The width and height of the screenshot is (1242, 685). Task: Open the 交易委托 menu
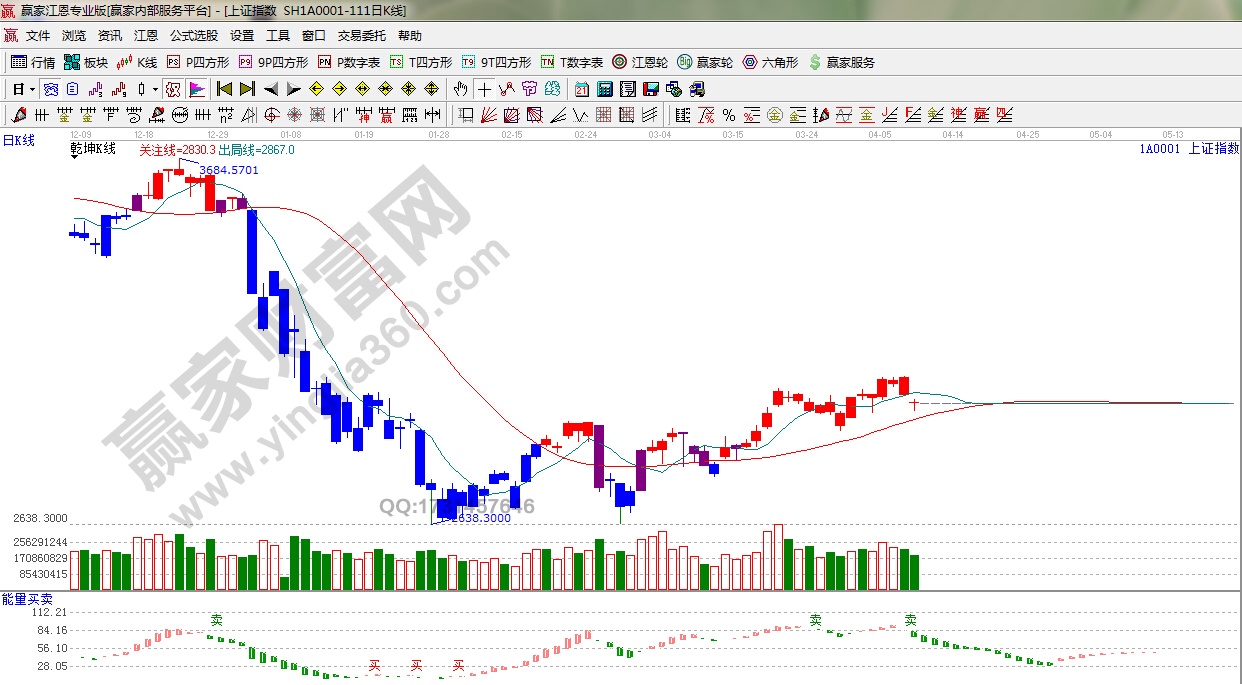[x=361, y=36]
